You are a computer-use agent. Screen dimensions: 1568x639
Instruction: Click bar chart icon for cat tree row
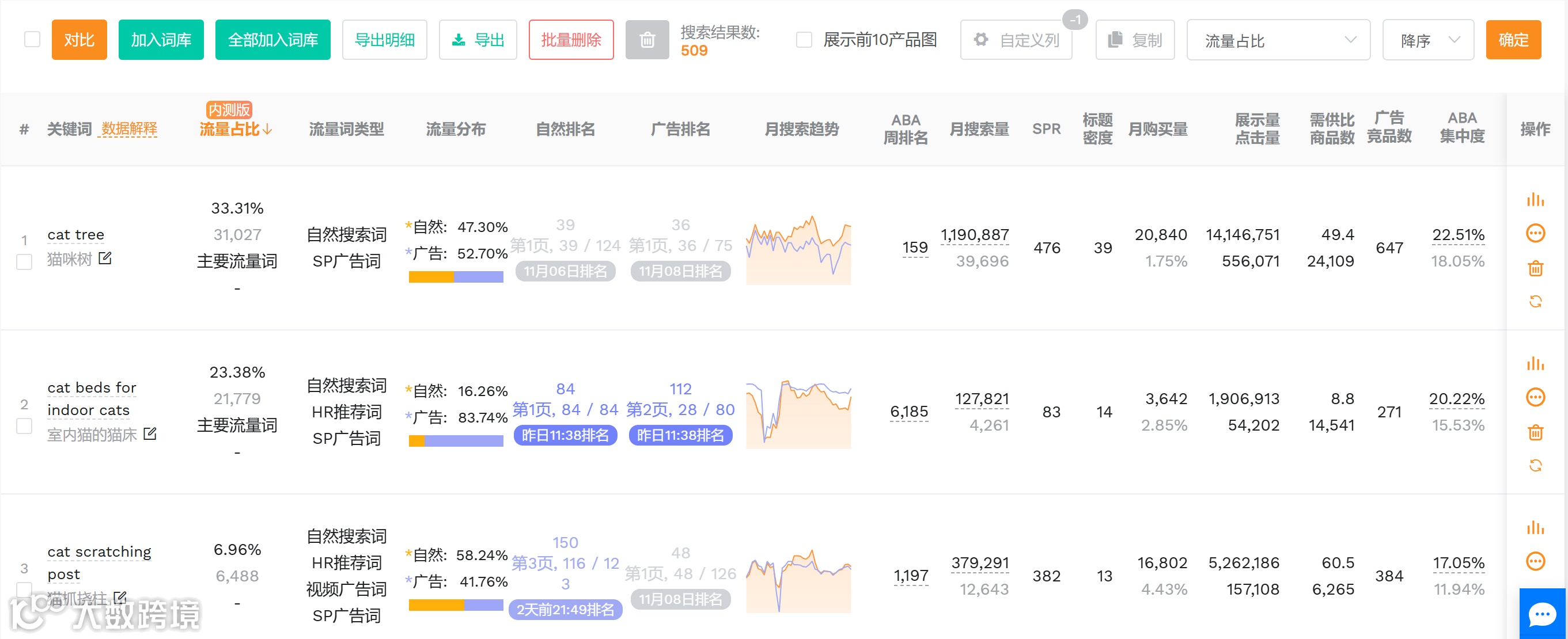[x=1535, y=200]
